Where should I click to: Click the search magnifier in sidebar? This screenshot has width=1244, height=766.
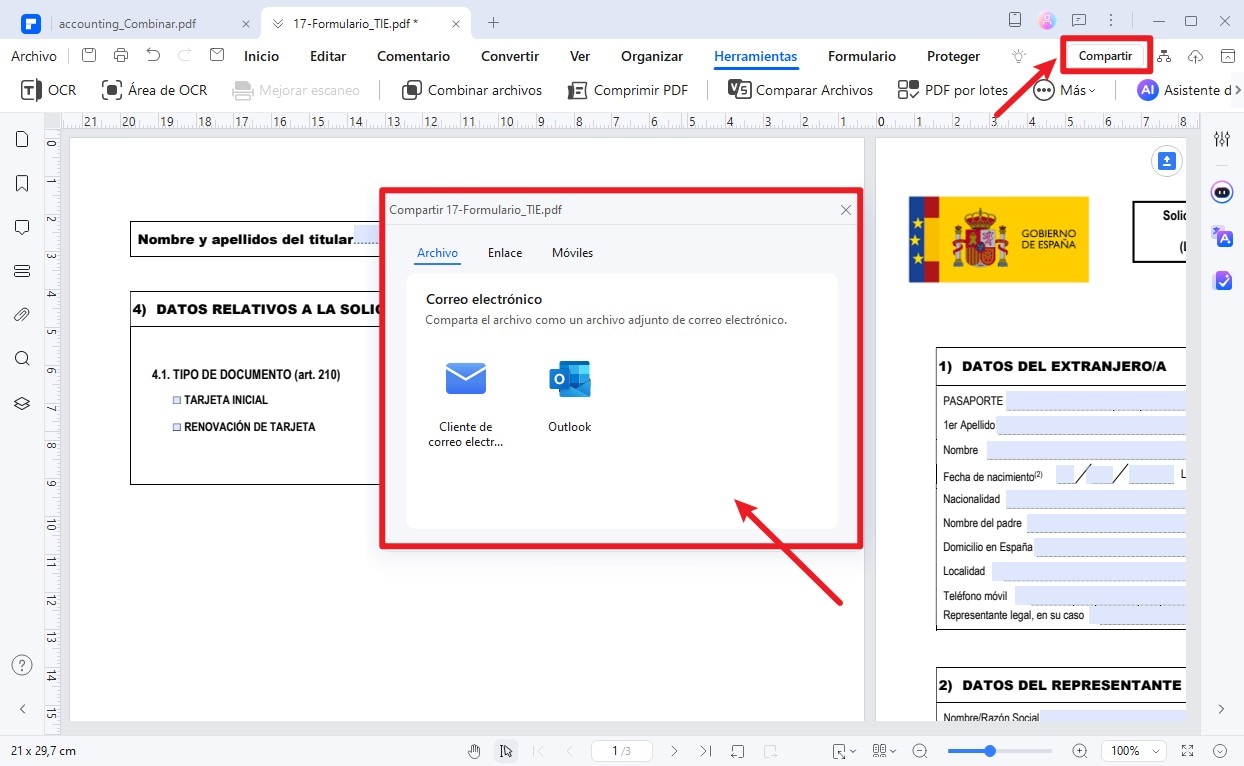point(22,359)
